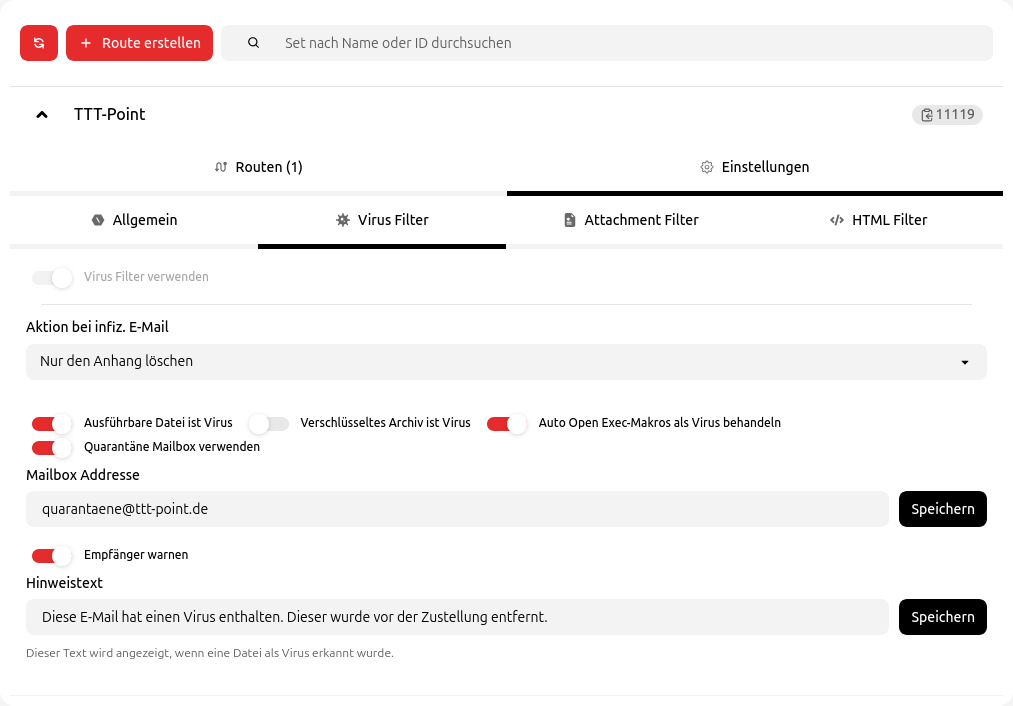
Task: Click the hexagon icon beside Allgemein
Action: (x=98, y=220)
